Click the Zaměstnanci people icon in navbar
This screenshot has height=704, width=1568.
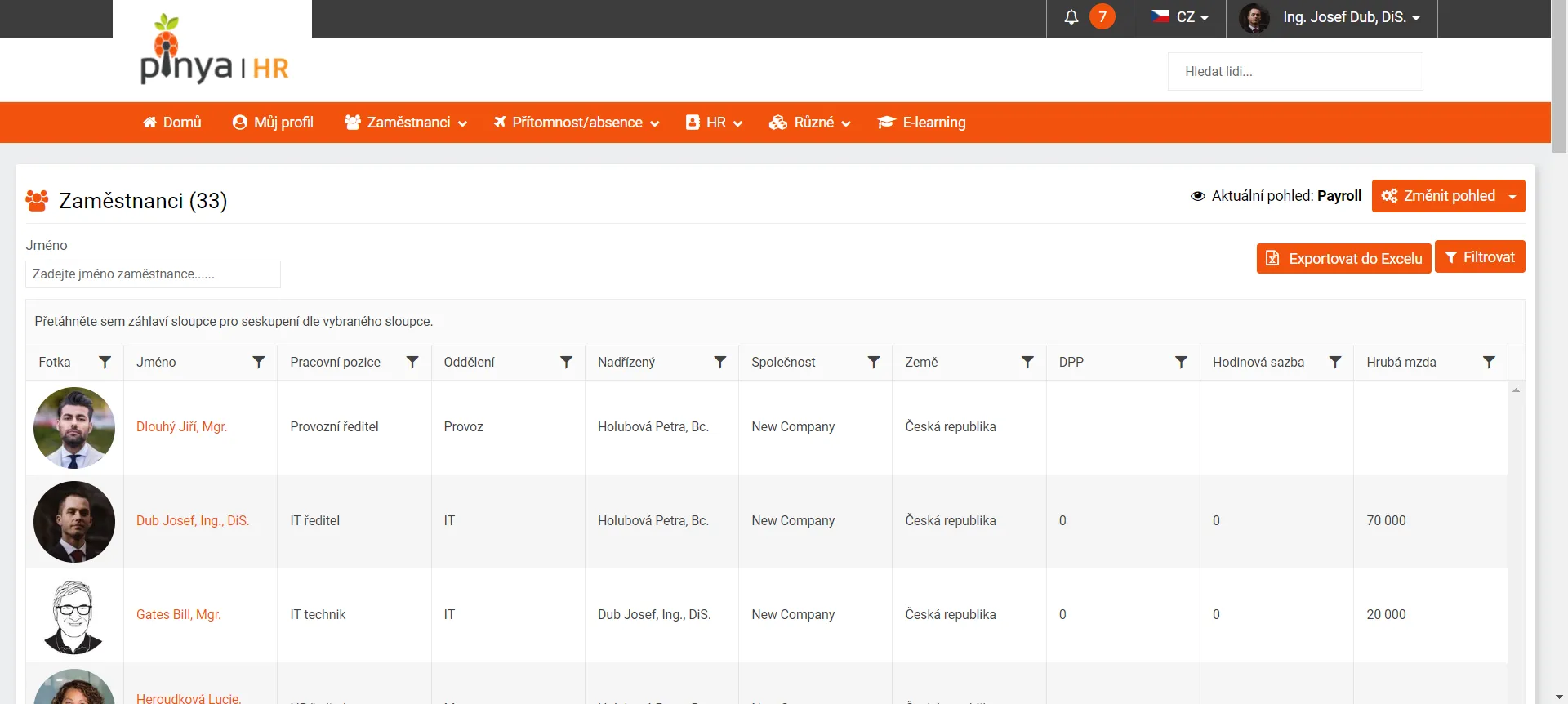pyautogui.click(x=353, y=123)
